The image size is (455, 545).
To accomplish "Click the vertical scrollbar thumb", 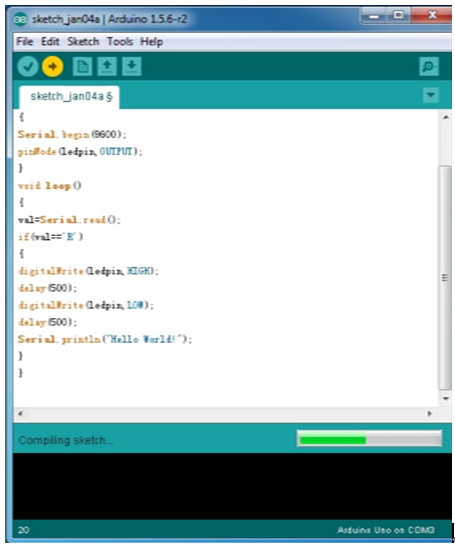I will (445, 278).
